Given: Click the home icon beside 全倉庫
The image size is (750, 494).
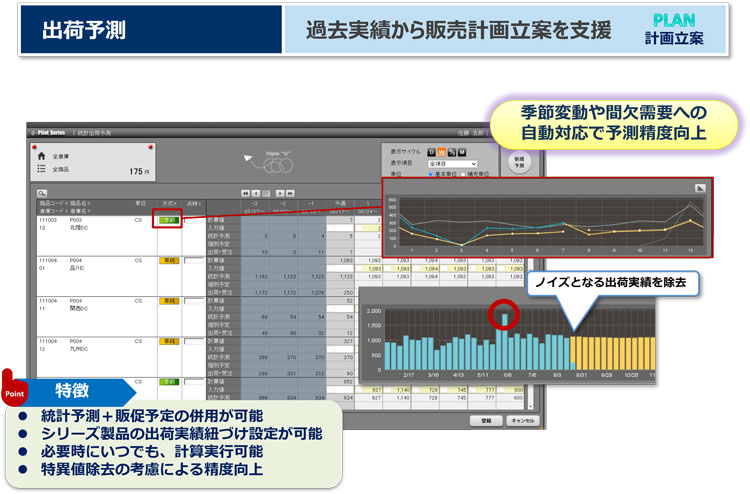Looking at the screenshot, I should pos(42,156).
